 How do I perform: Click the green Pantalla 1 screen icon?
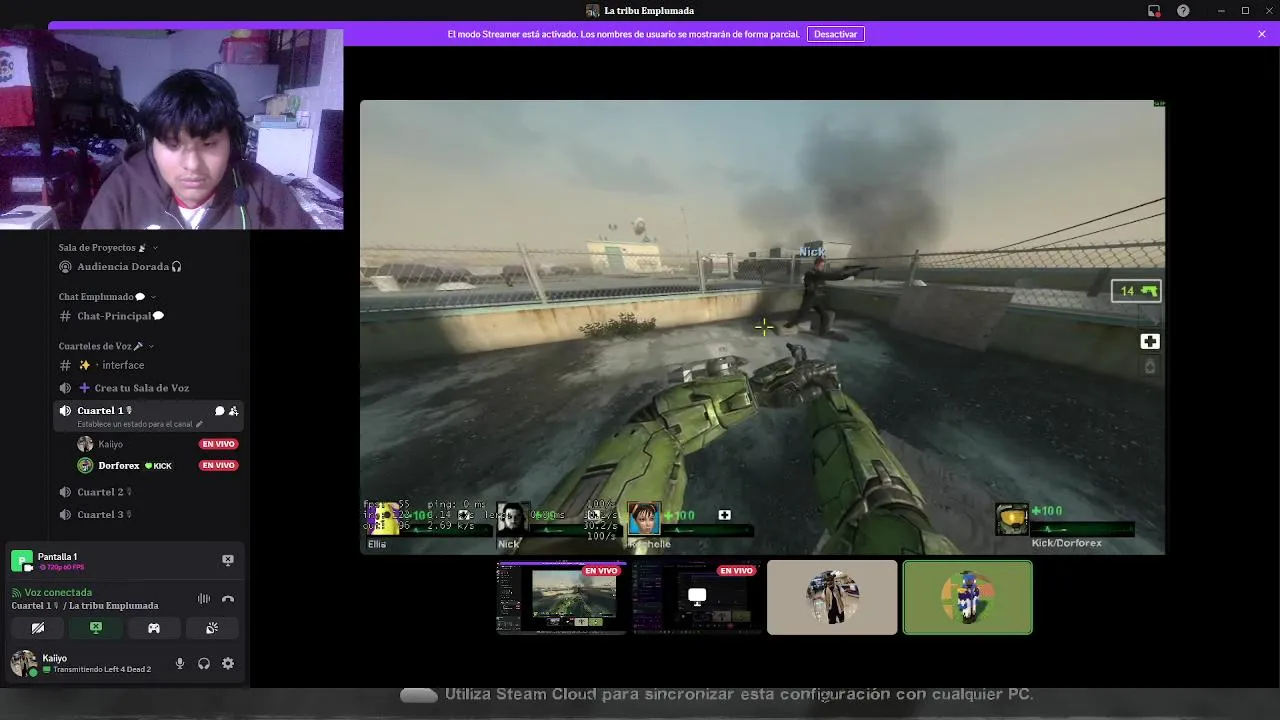tap(22, 561)
